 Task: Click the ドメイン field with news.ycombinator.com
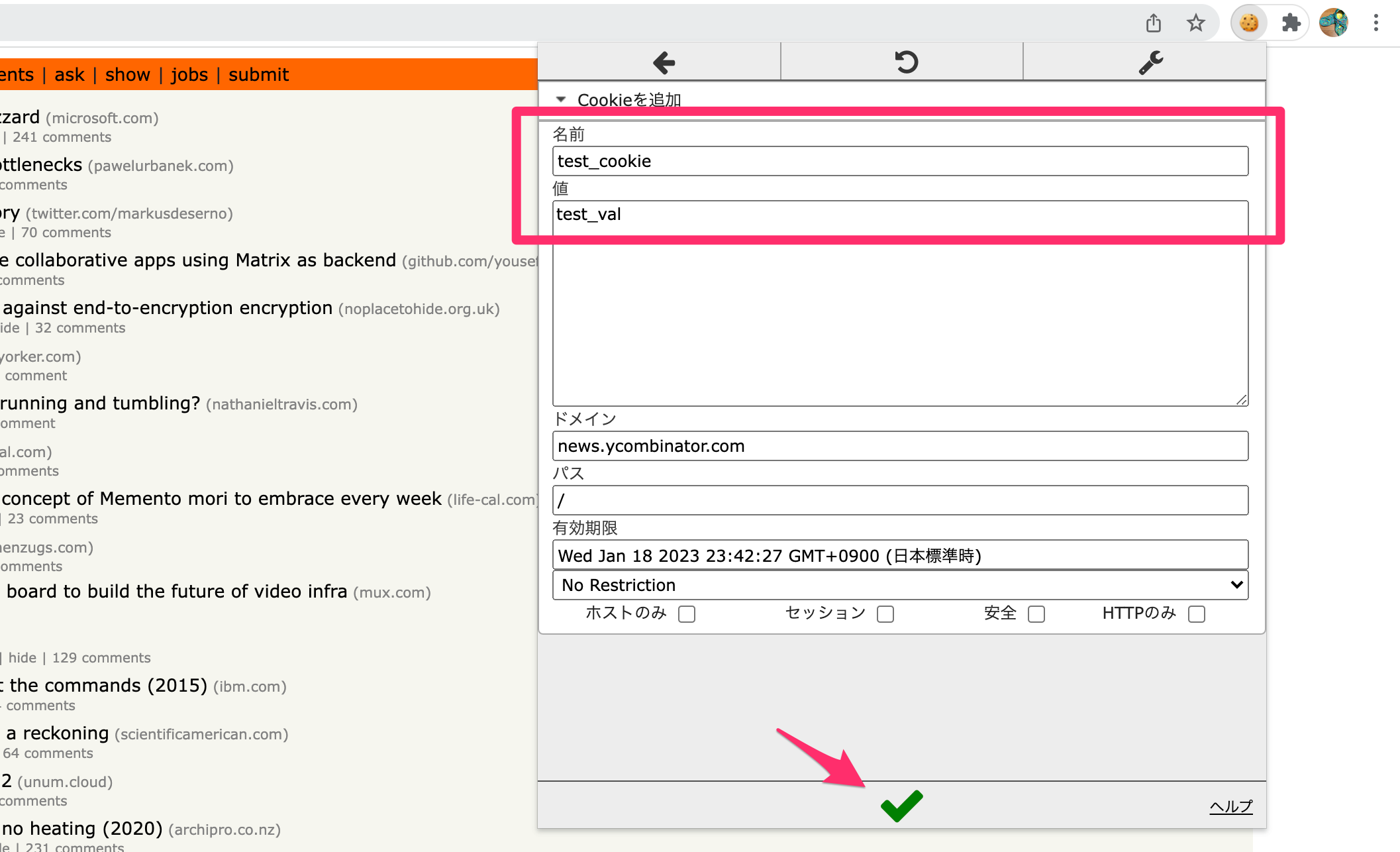point(900,446)
